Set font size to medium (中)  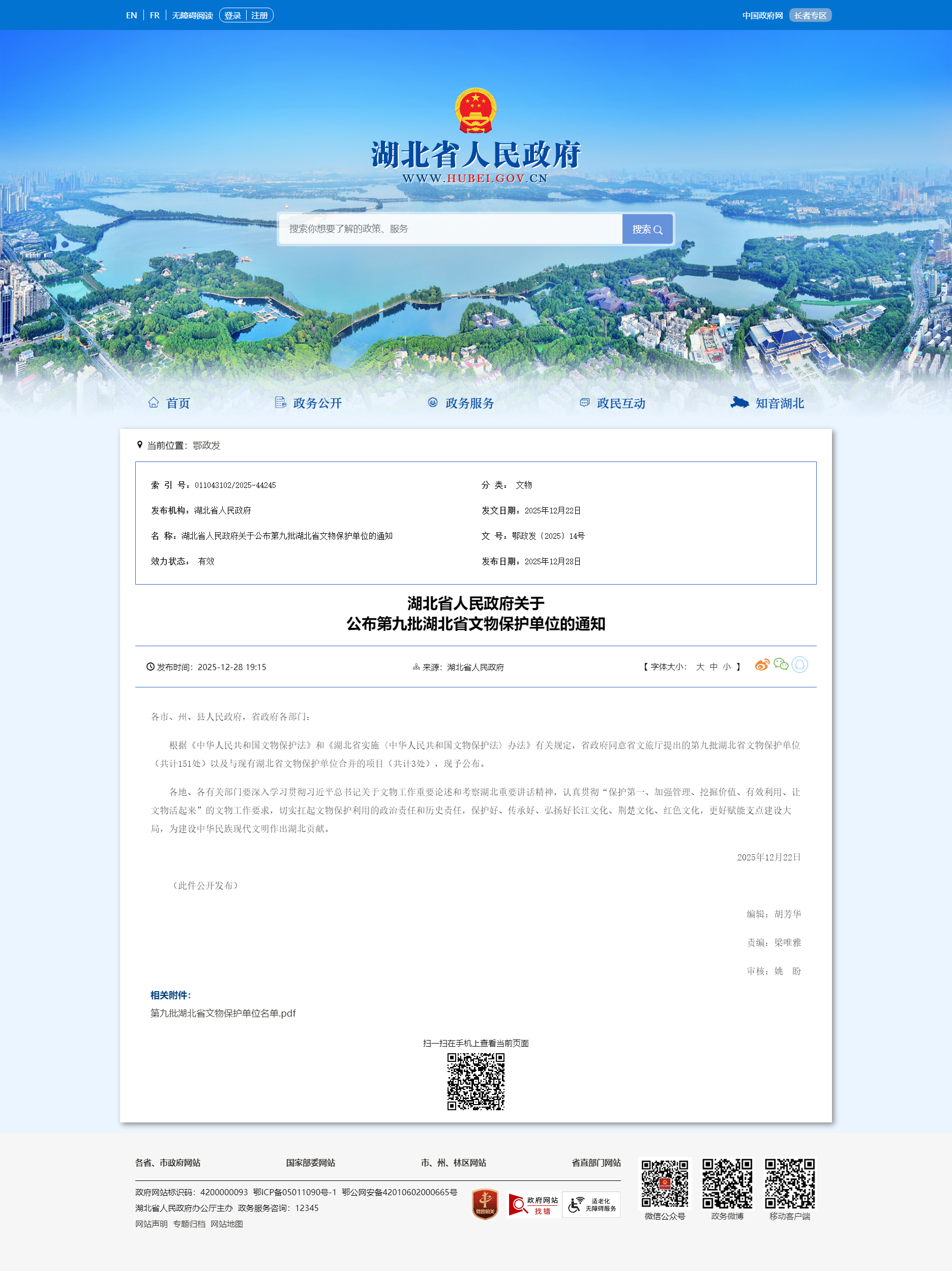[713, 667]
